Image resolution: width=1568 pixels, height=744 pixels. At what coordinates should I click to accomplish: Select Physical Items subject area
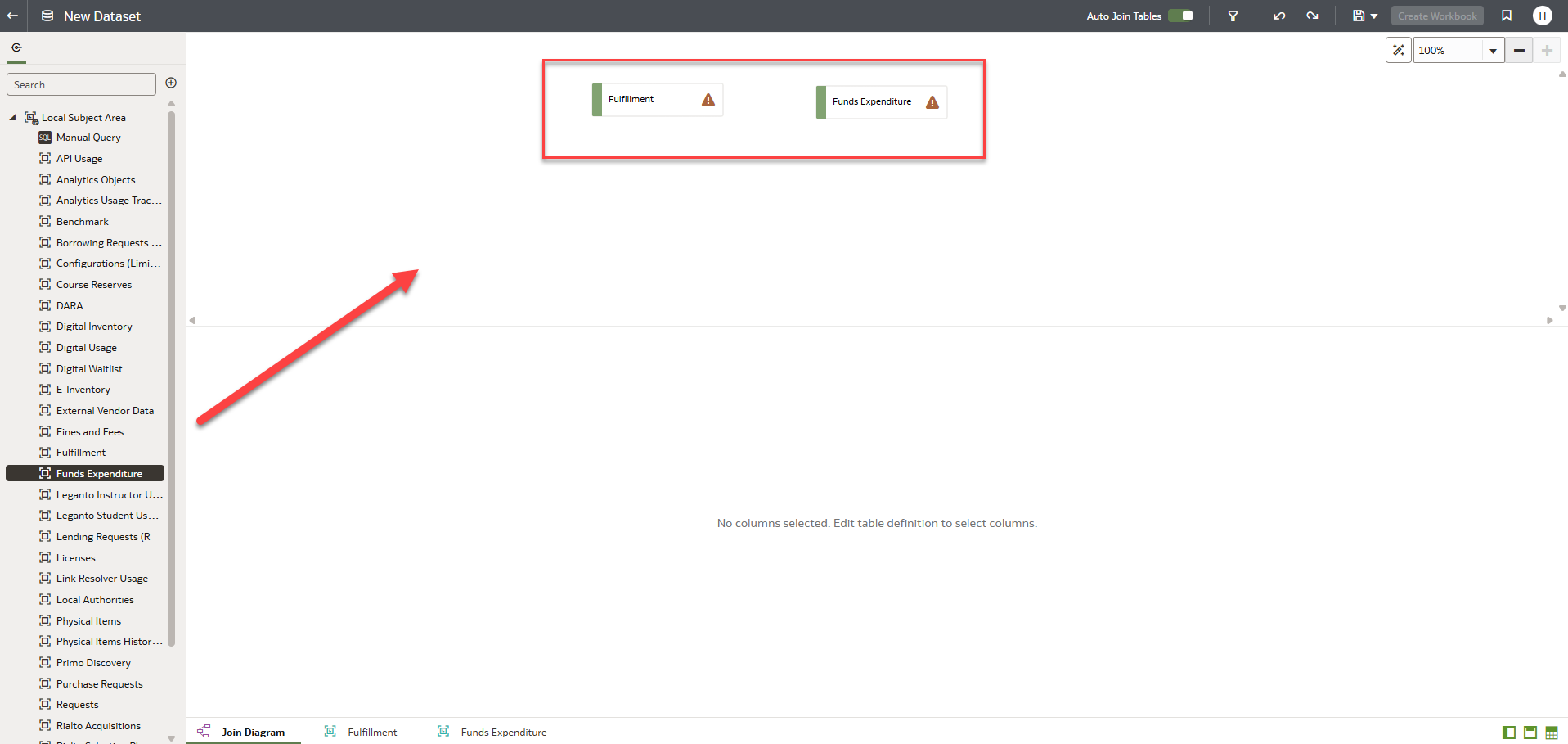coord(88,621)
